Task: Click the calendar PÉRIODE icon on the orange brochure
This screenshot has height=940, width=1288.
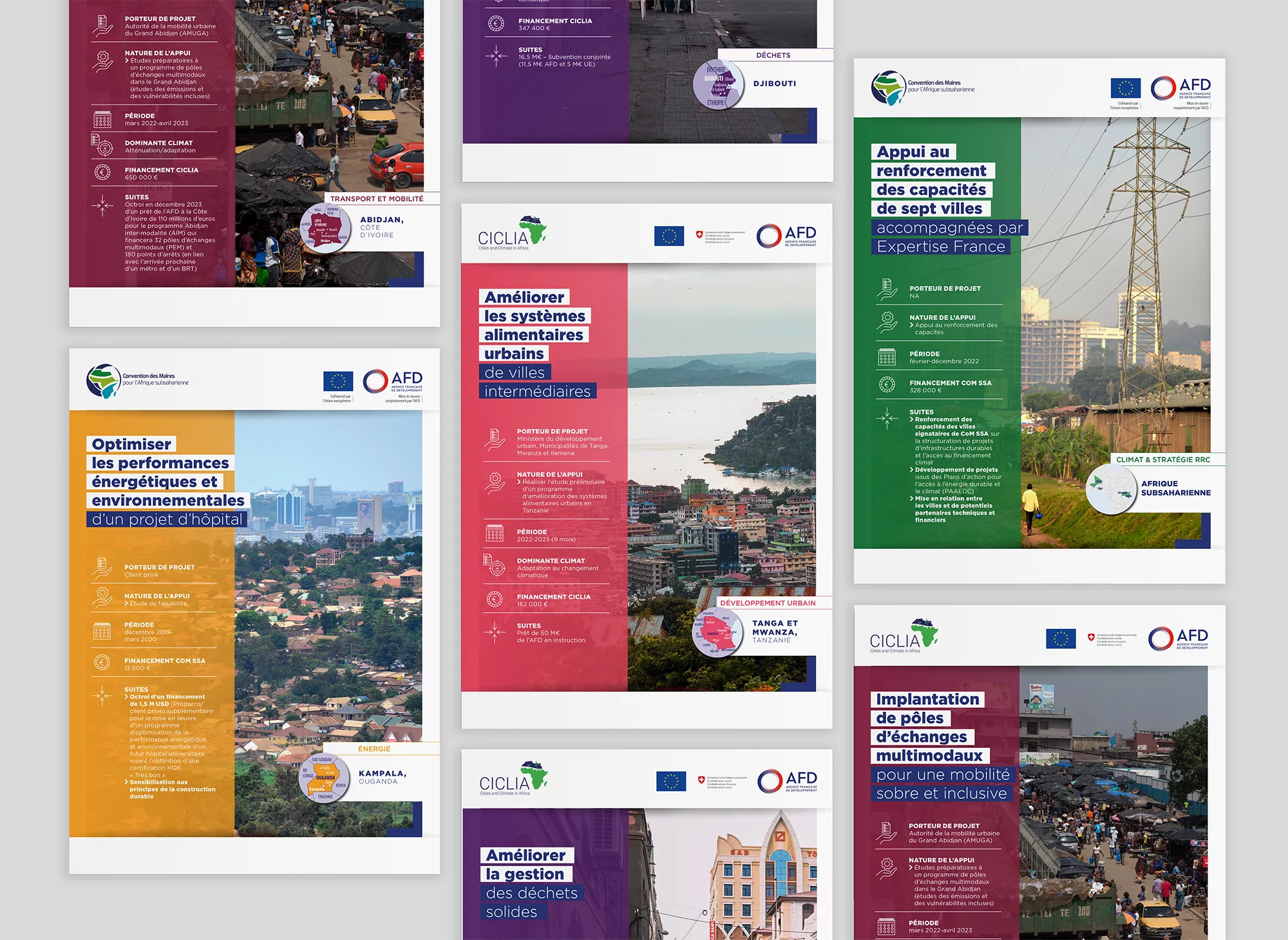Action: click(102, 631)
